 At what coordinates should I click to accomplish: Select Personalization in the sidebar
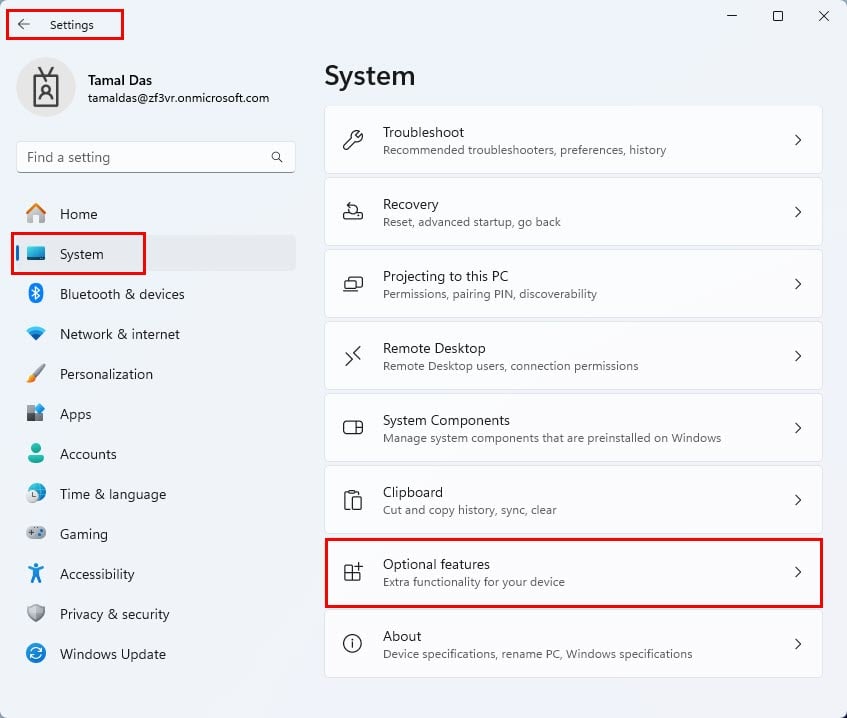pos(106,374)
